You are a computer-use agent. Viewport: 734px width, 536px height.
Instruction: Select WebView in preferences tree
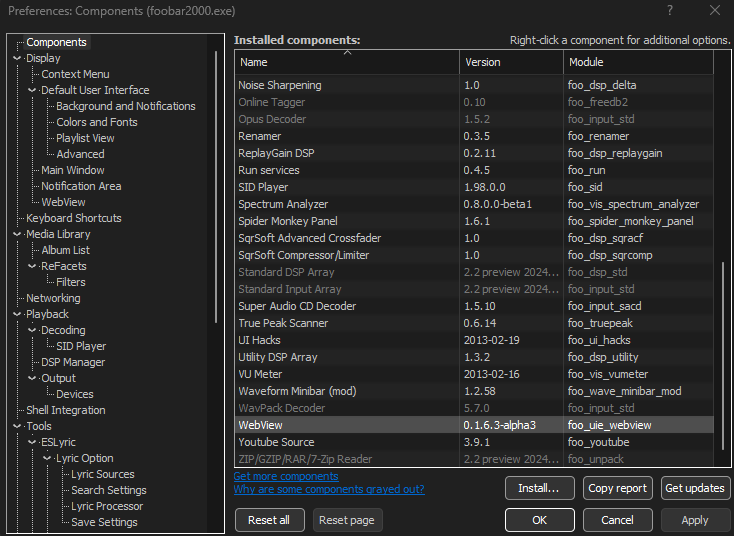pos(63,202)
